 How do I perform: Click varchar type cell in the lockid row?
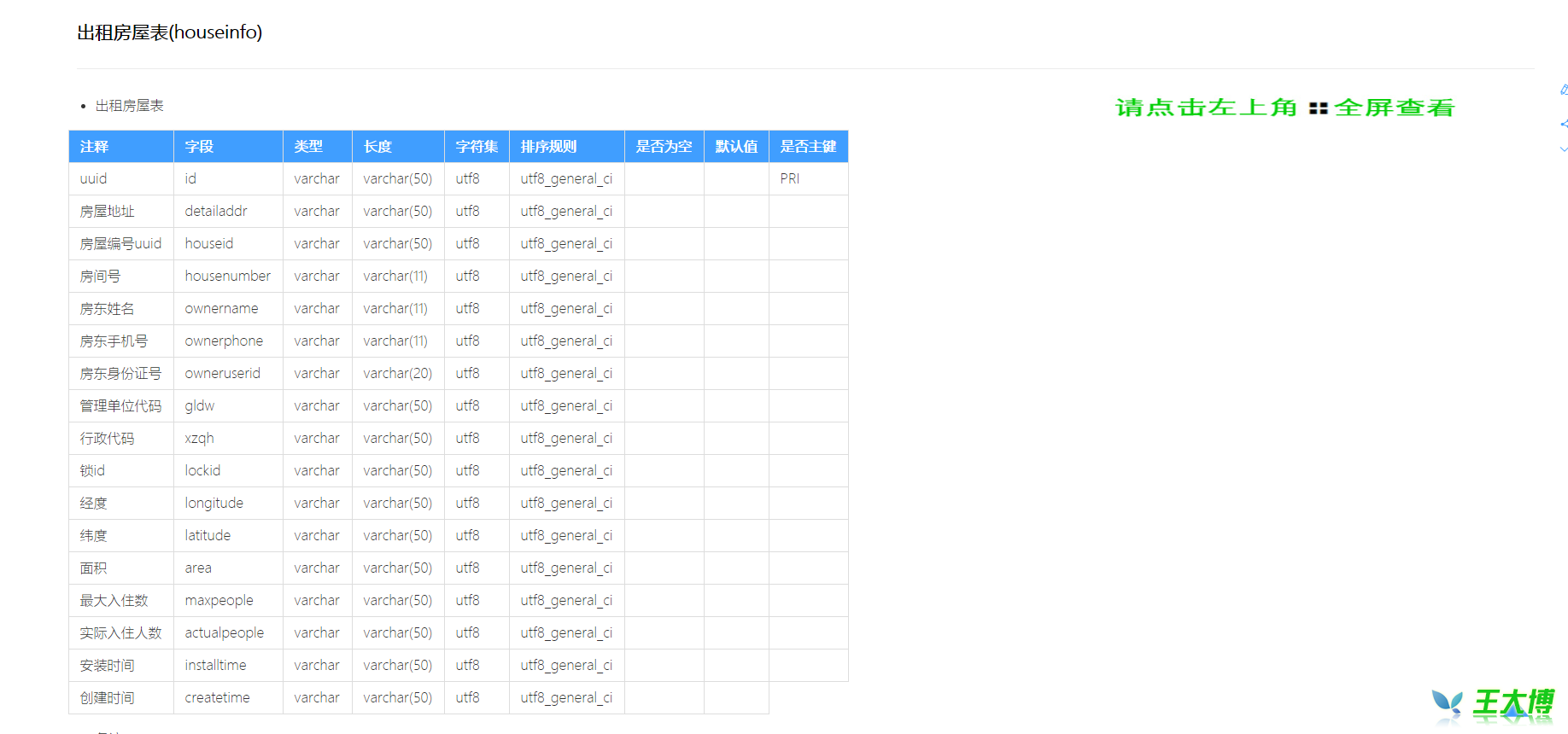(317, 471)
